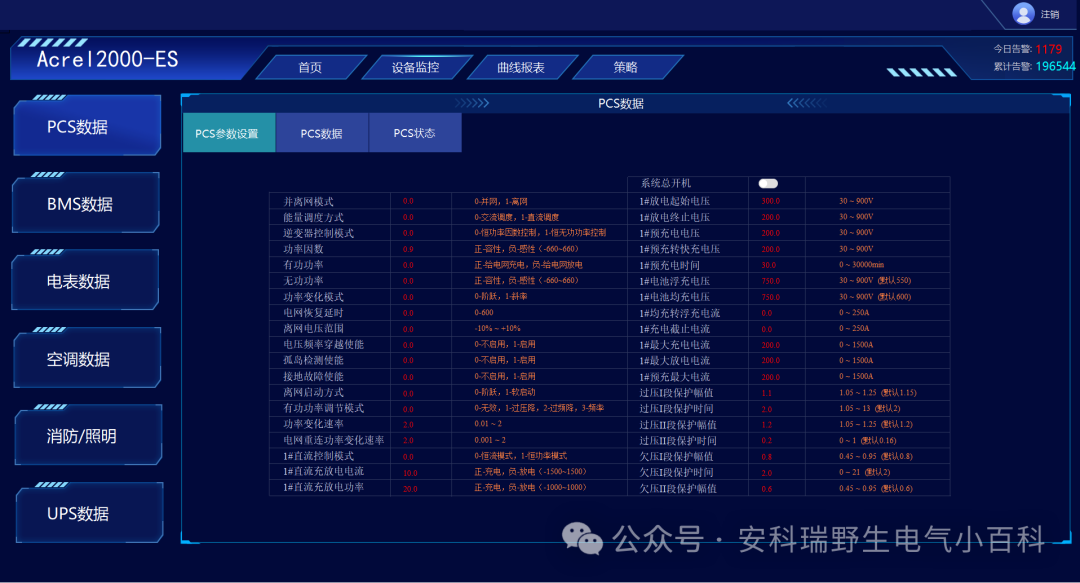Viewport: 1080px width, 583px height.
Task: Edit the 1#最大充电电流 value 200.0
Action: coord(770,345)
